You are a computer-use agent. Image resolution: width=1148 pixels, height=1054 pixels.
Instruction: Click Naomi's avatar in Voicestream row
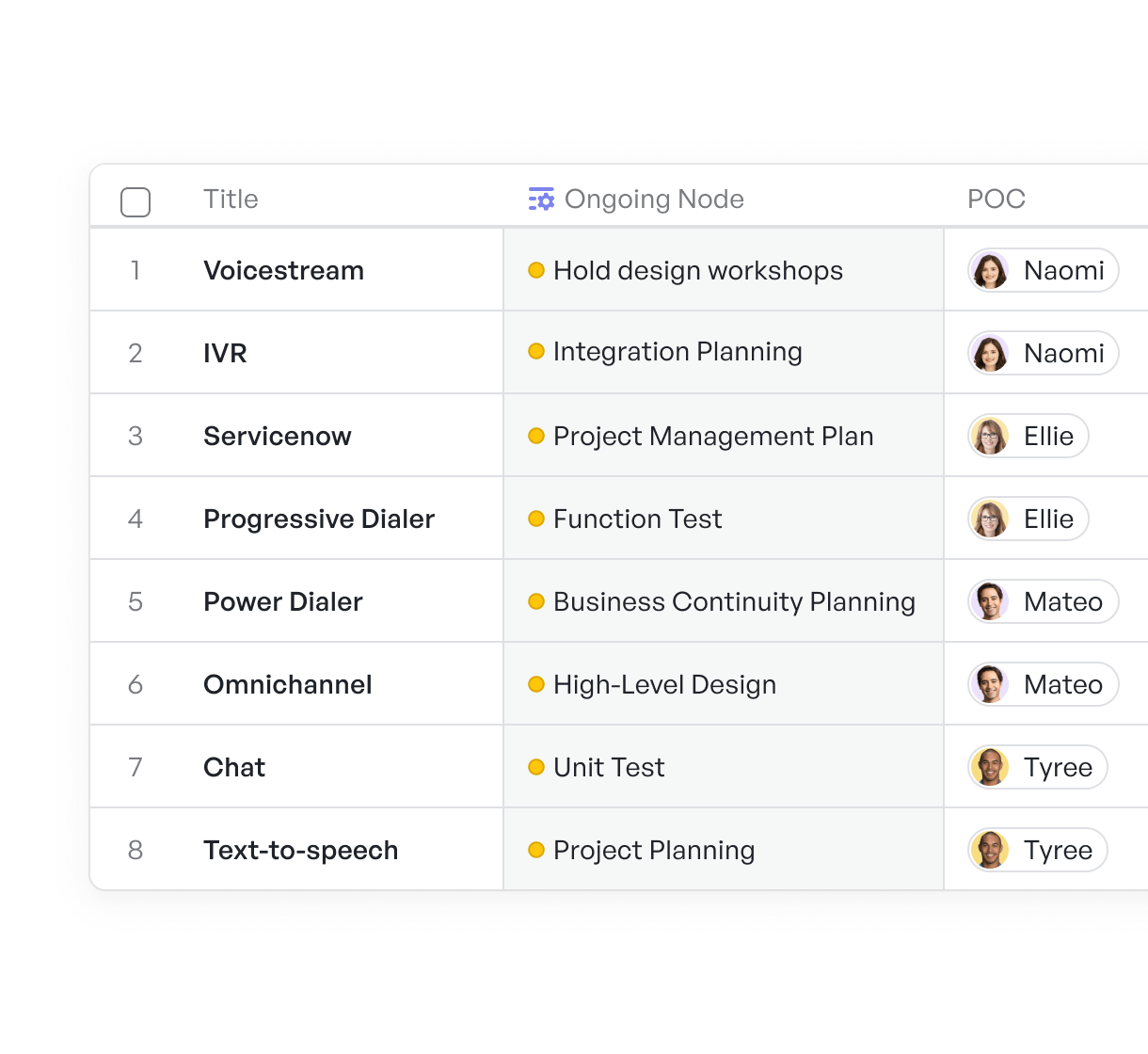[990, 271]
